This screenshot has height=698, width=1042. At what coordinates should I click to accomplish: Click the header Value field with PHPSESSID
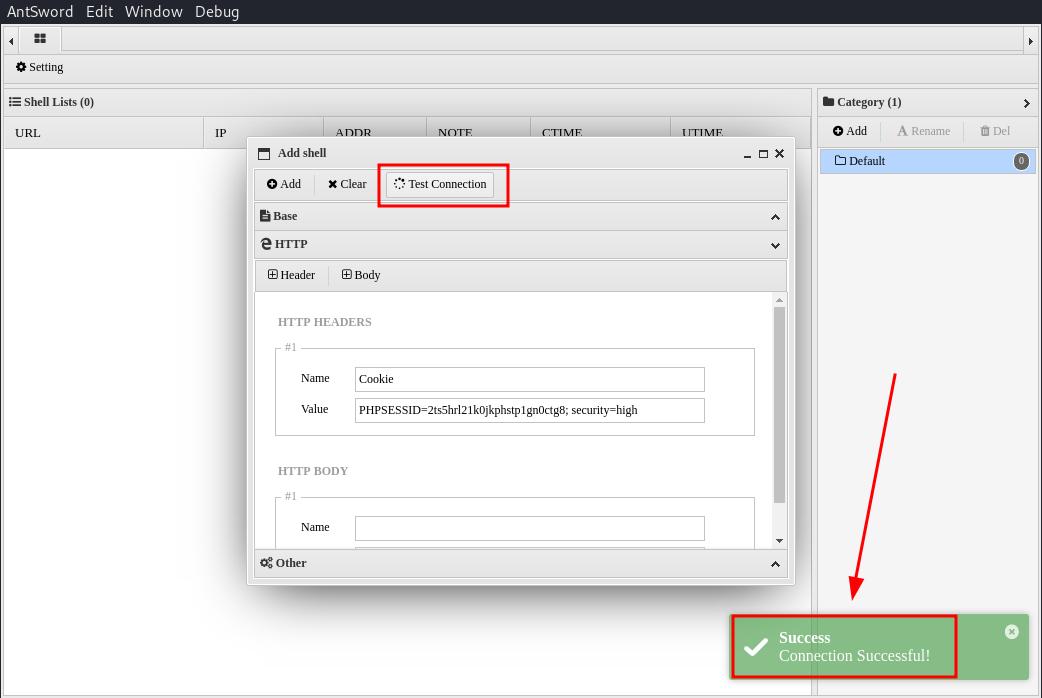pos(530,410)
